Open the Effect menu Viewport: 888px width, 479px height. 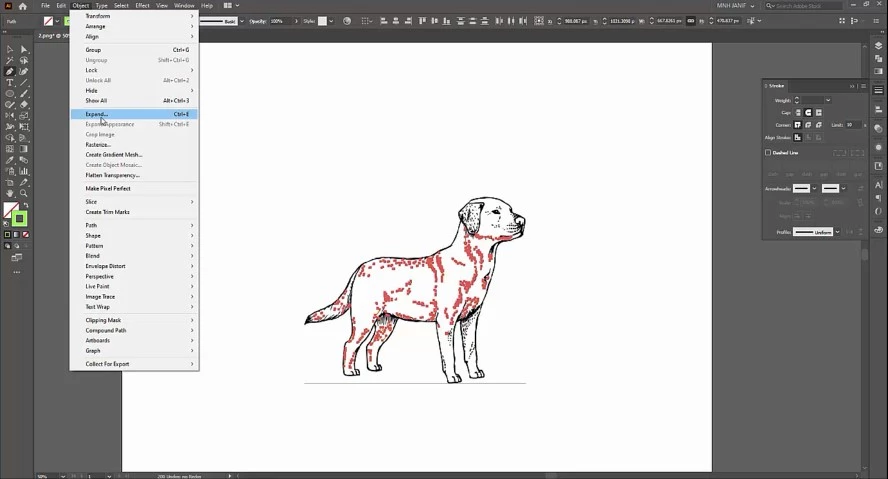[142, 6]
